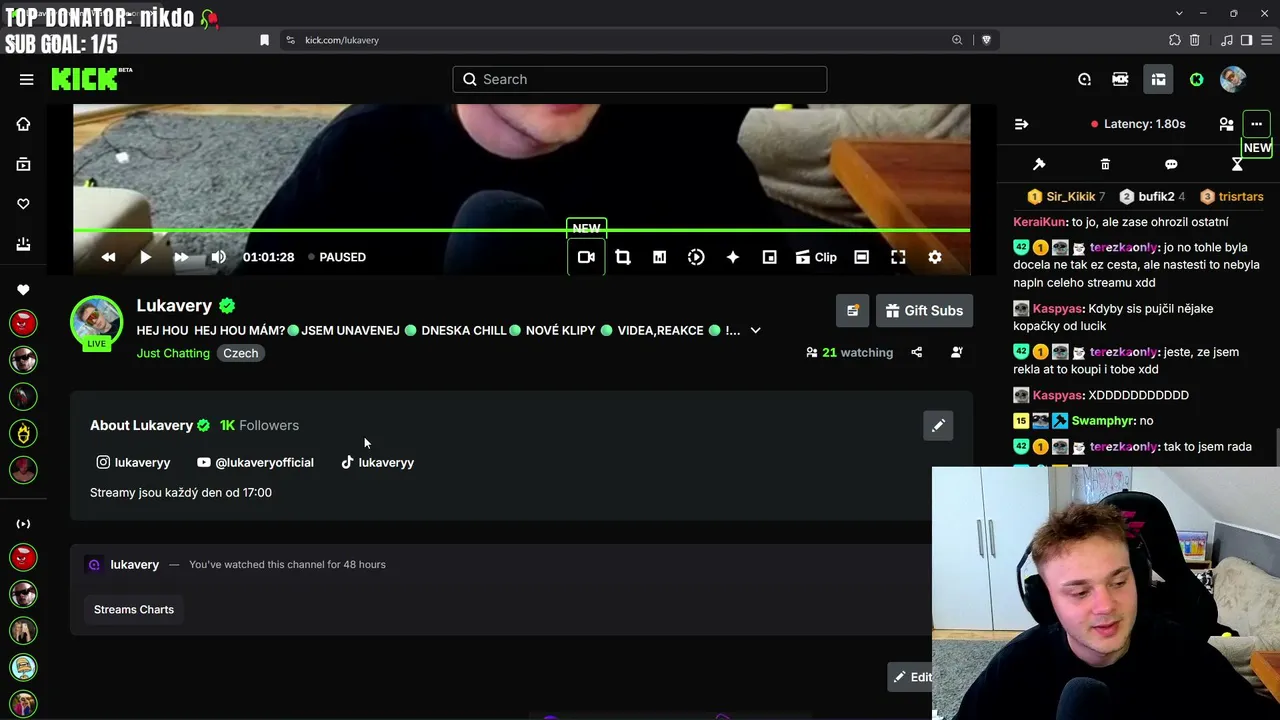Screen dimensions: 1280x720
Task: Click the Lukavery LIVE channel avatar
Action: coord(96,322)
